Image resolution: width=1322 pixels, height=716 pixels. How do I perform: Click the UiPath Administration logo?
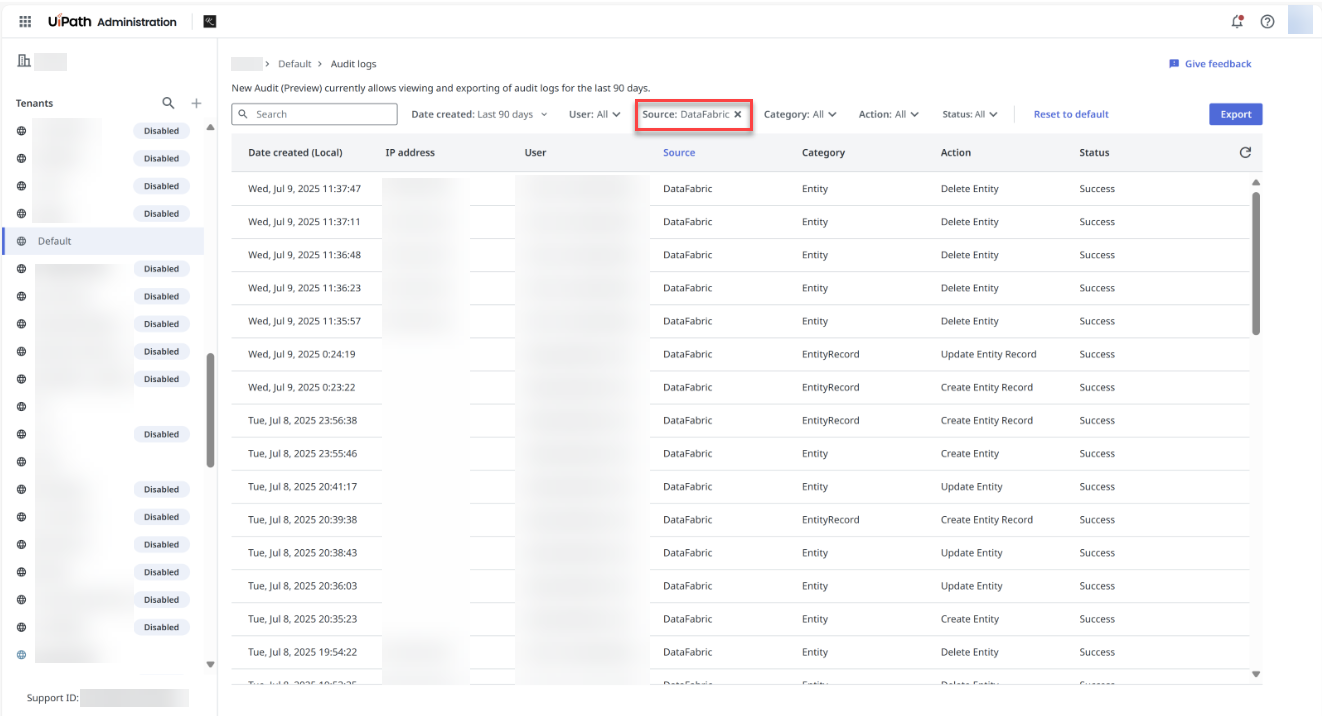(x=112, y=21)
